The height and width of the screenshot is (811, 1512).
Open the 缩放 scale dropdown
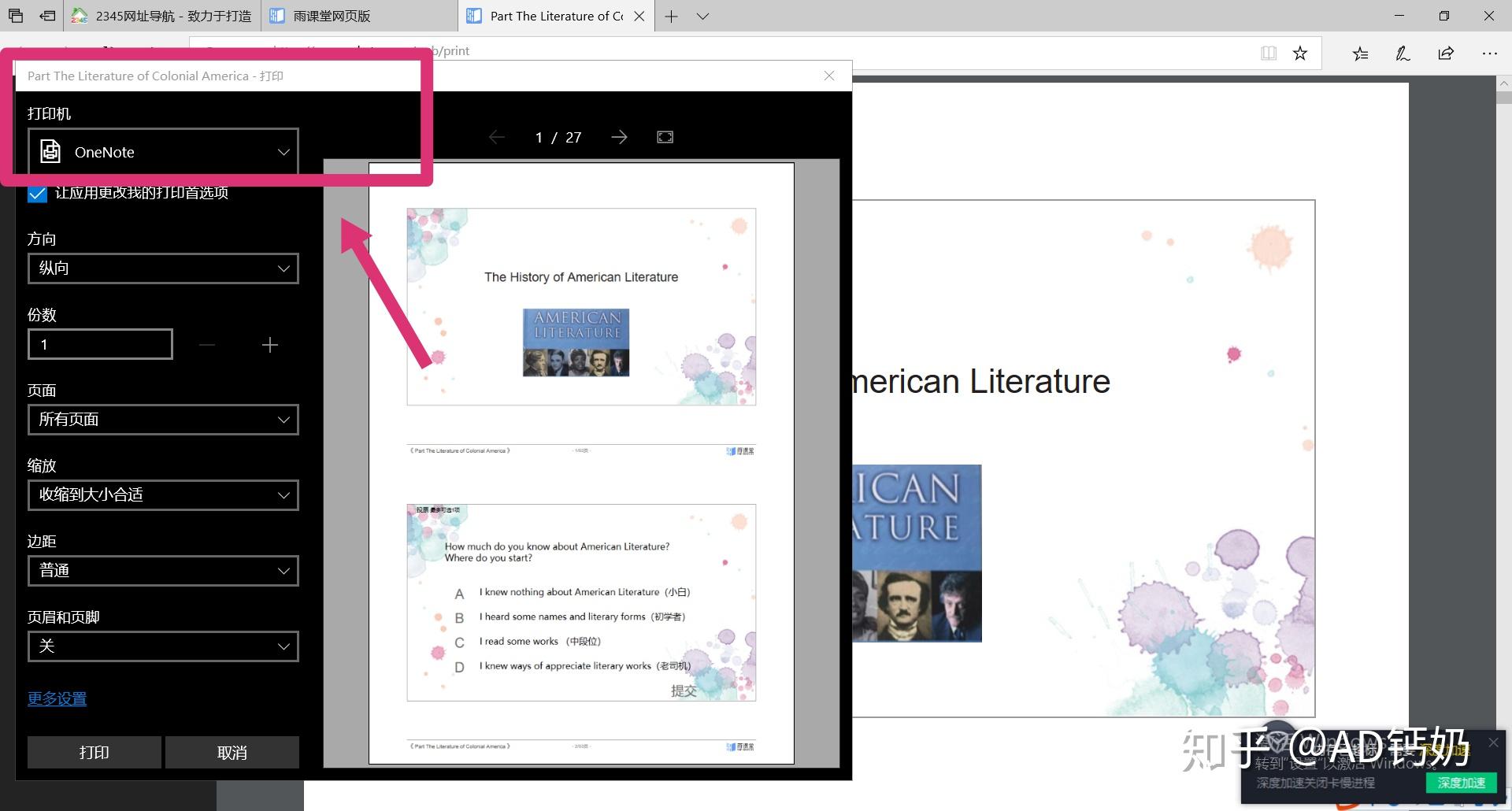coord(163,495)
